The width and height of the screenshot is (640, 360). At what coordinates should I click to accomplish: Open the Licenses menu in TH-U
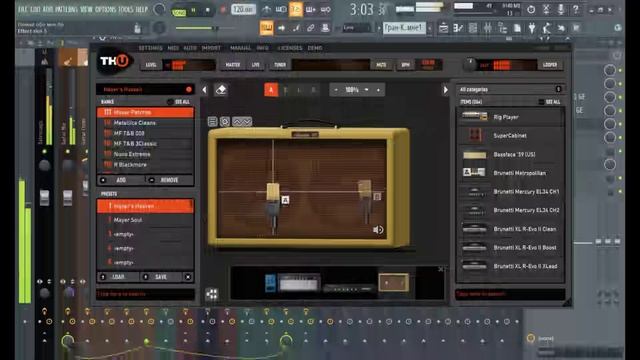pyautogui.click(x=290, y=48)
